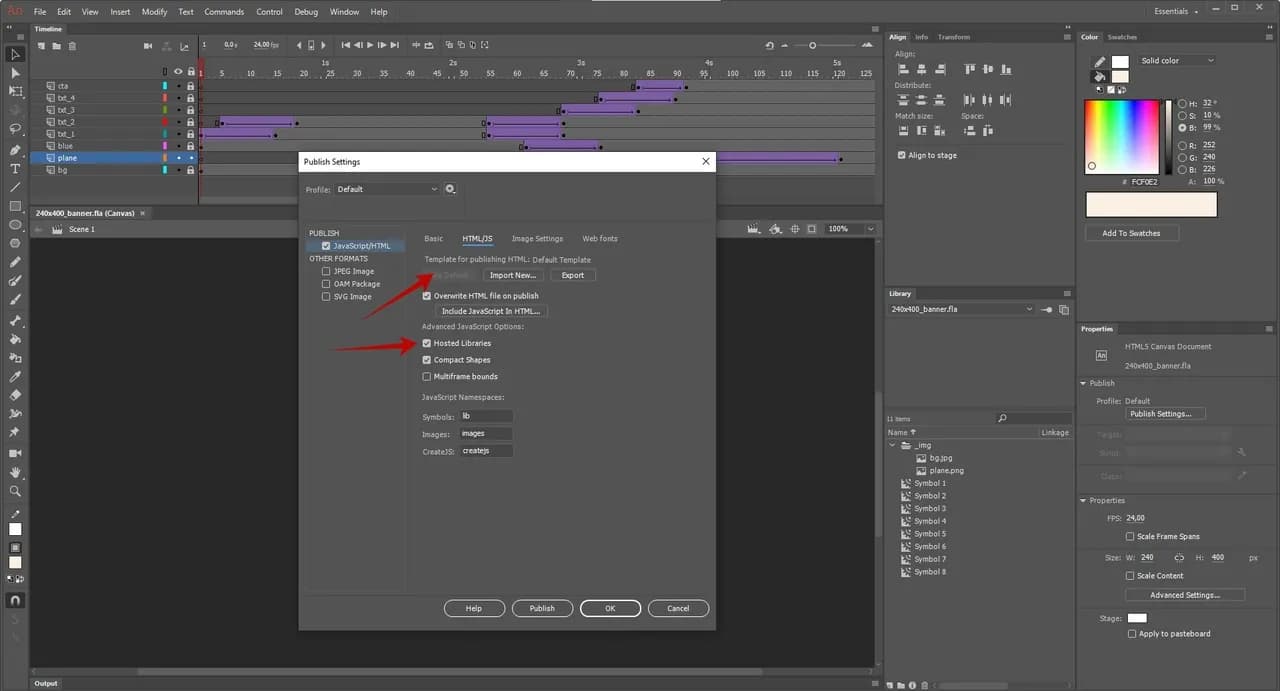Go to last frame of timeline
The width and height of the screenshot is (1280, 691).
click(x=395, y=45)
